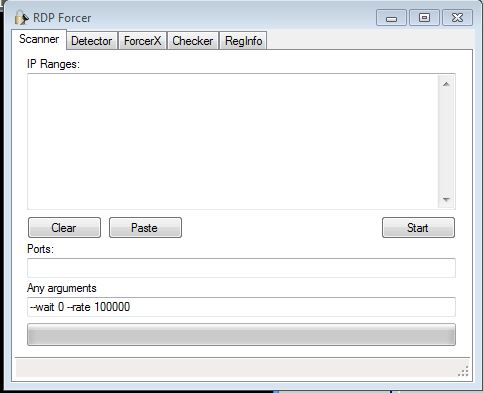Switch to the Scanner tab
Image resolution: width=484 pixels, height=393 pixels.
(39, 39)
